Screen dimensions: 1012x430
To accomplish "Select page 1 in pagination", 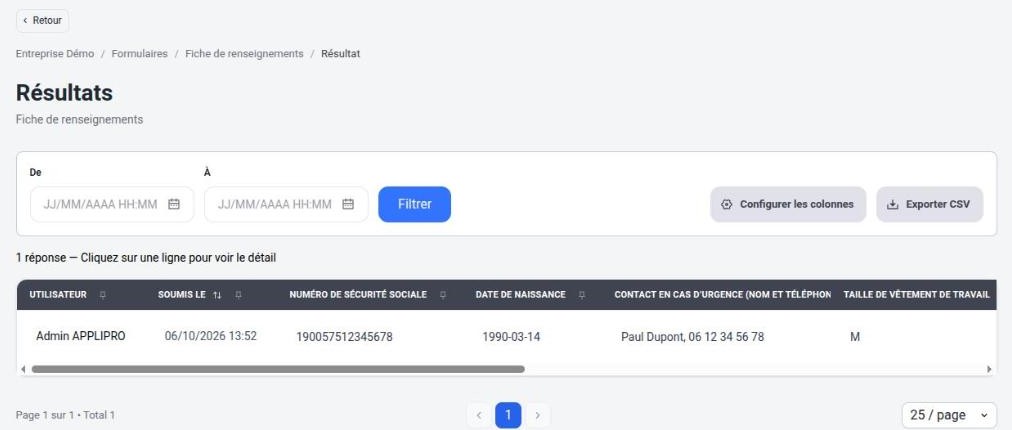I will coord(508,415).
